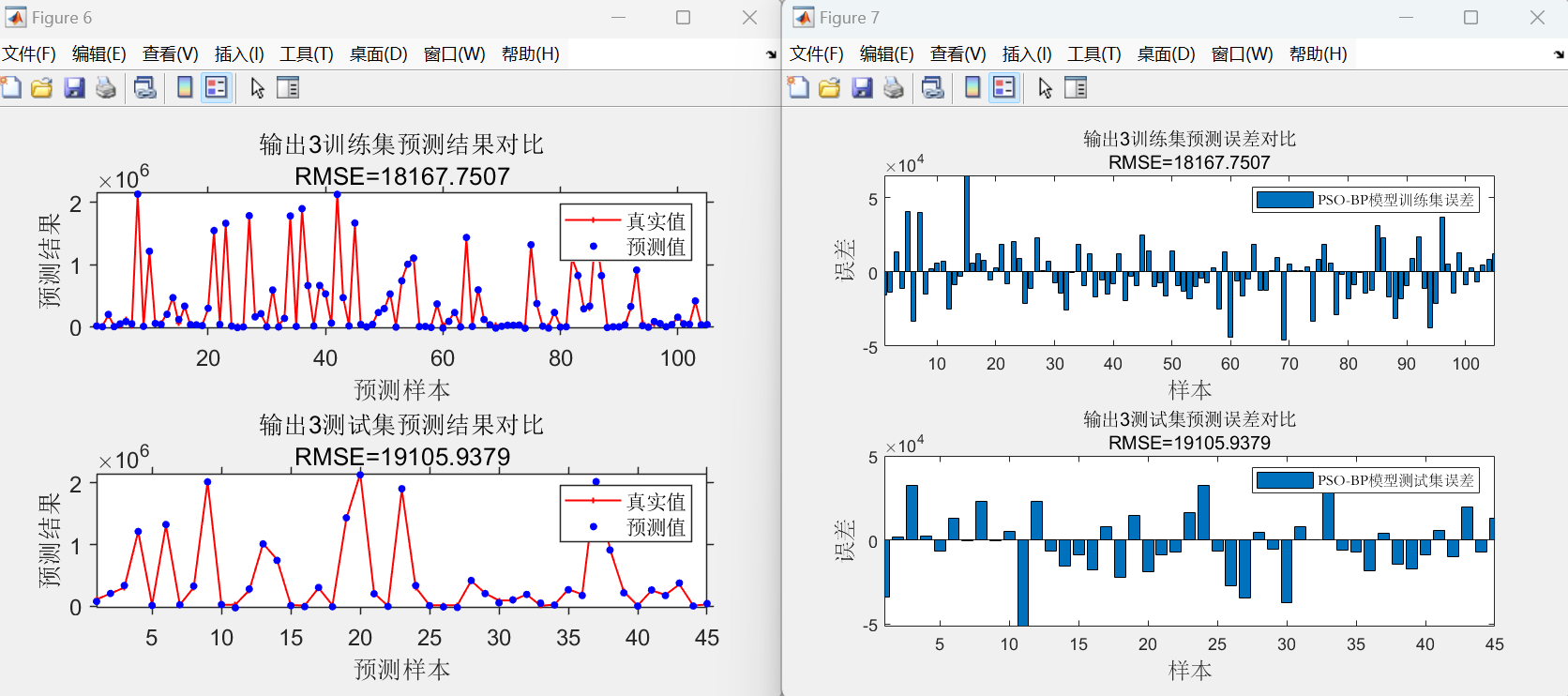Open the 查看(V) menu in Figure 7
The width and height of the screenshot is (1568, 696).
(958, 54)
